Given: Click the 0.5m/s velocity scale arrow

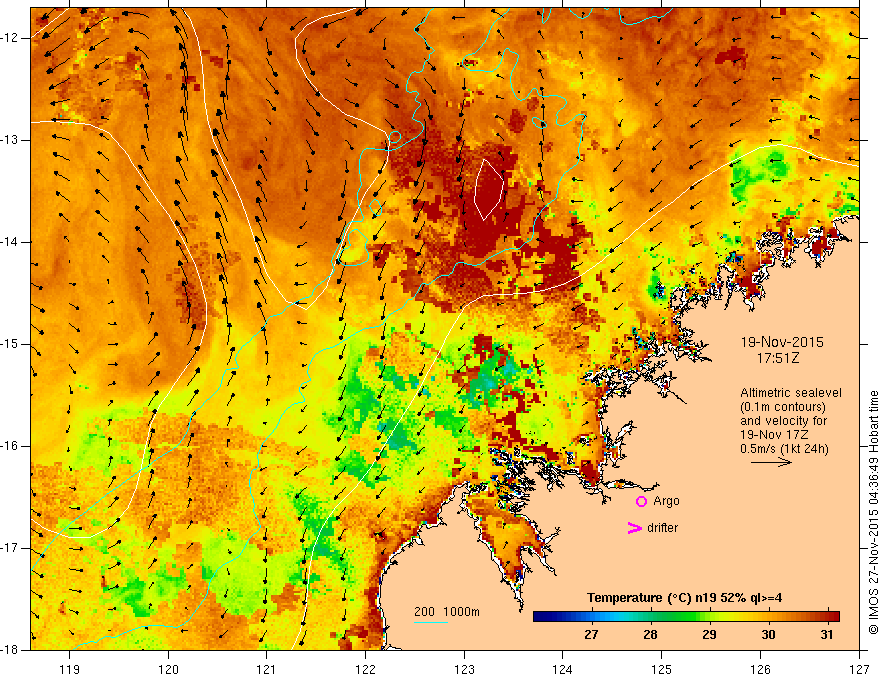Looking at the screenshot, I should [x=771, y=463].
